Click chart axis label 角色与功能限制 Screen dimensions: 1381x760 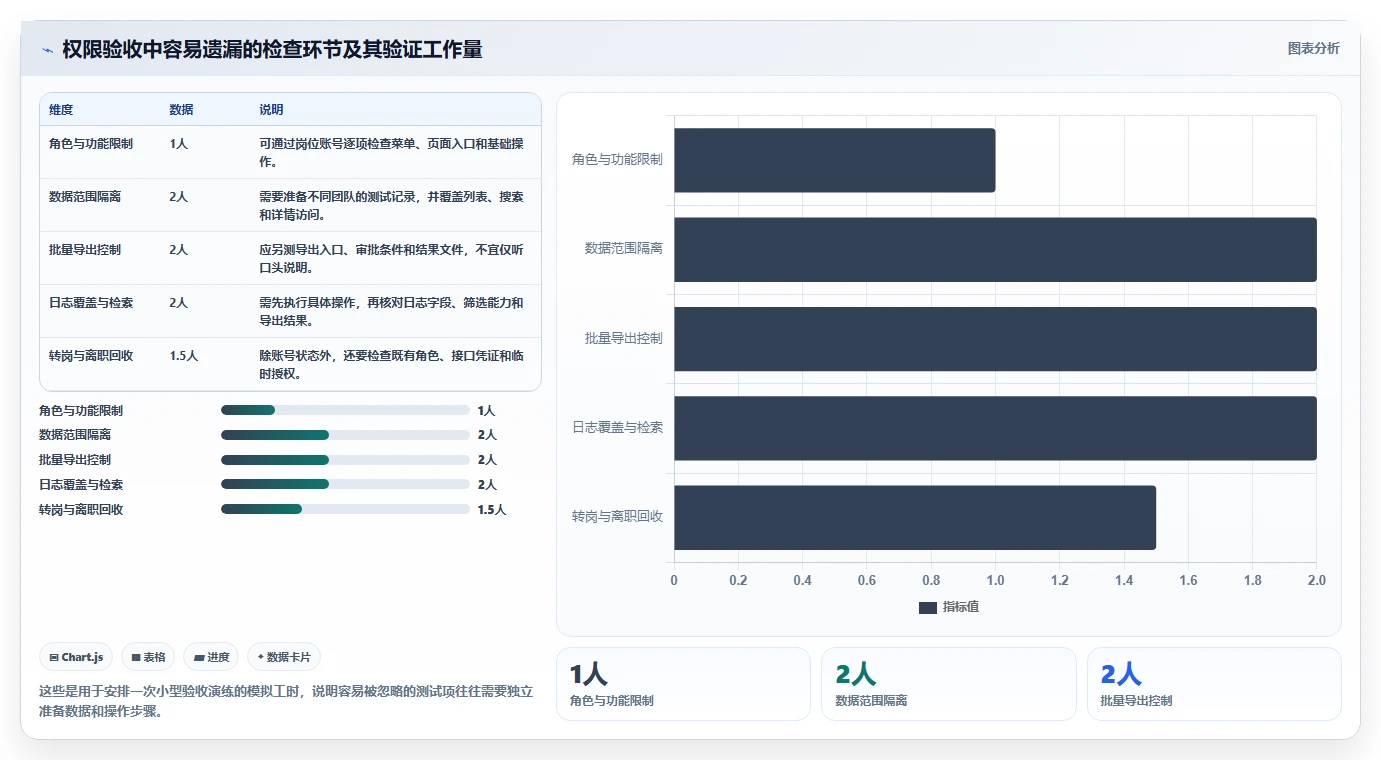tap(617, 159)
